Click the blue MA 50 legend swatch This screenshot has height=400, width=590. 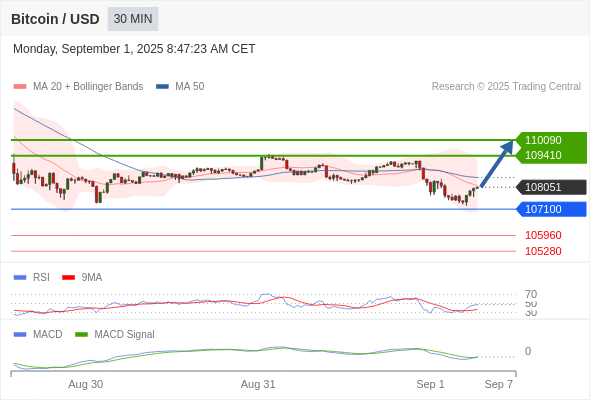coord(162,87)
